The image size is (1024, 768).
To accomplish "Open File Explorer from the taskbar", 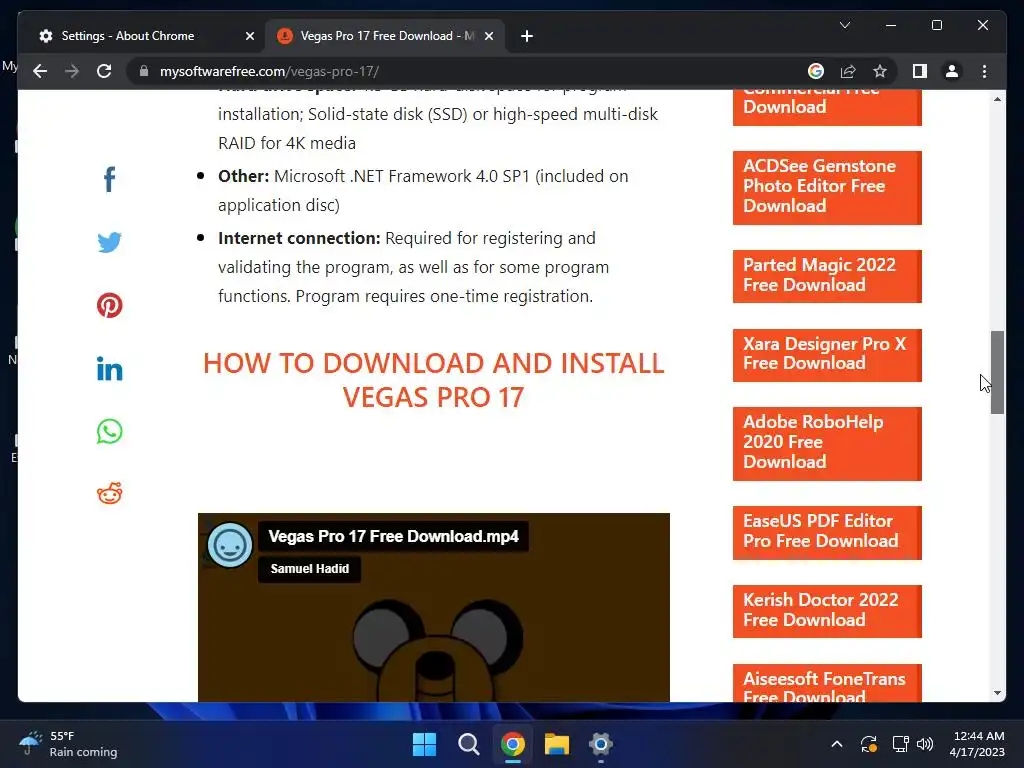I will point(556,744).
